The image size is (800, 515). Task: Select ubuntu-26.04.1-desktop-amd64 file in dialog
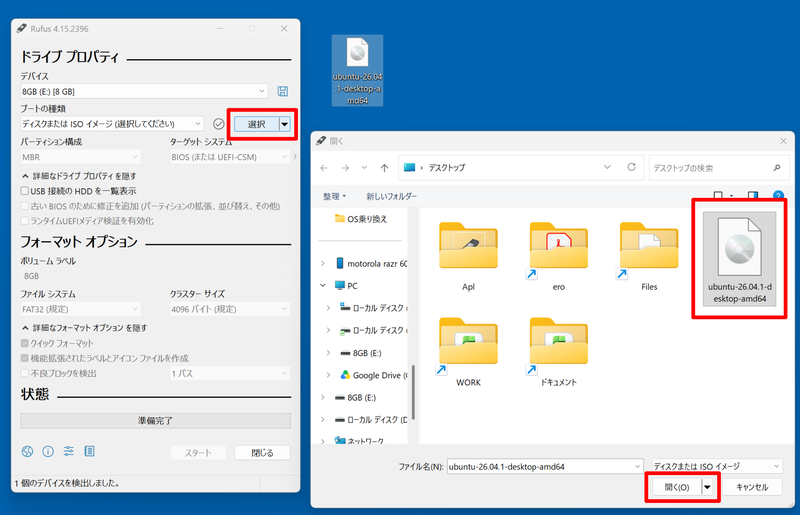tap(739, 259)
